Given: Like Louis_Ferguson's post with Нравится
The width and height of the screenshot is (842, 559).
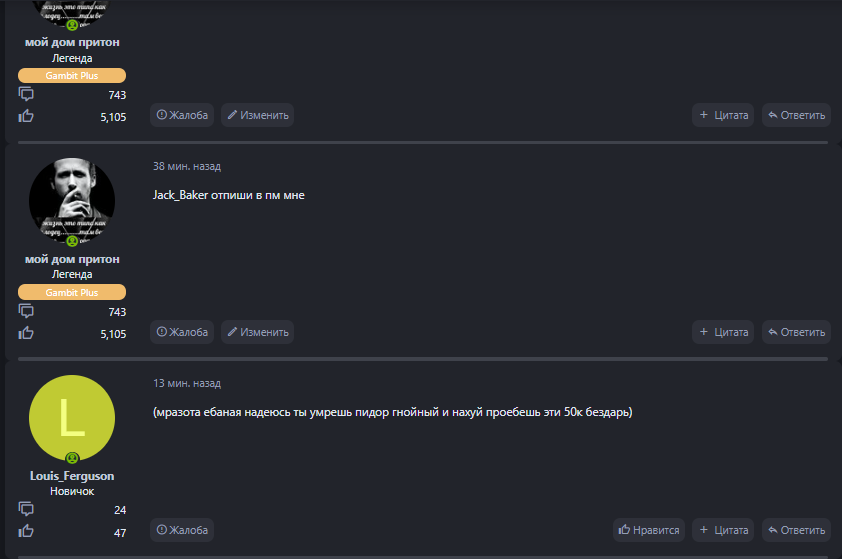Looking at the screenshot, I should (x=649, y=530).
